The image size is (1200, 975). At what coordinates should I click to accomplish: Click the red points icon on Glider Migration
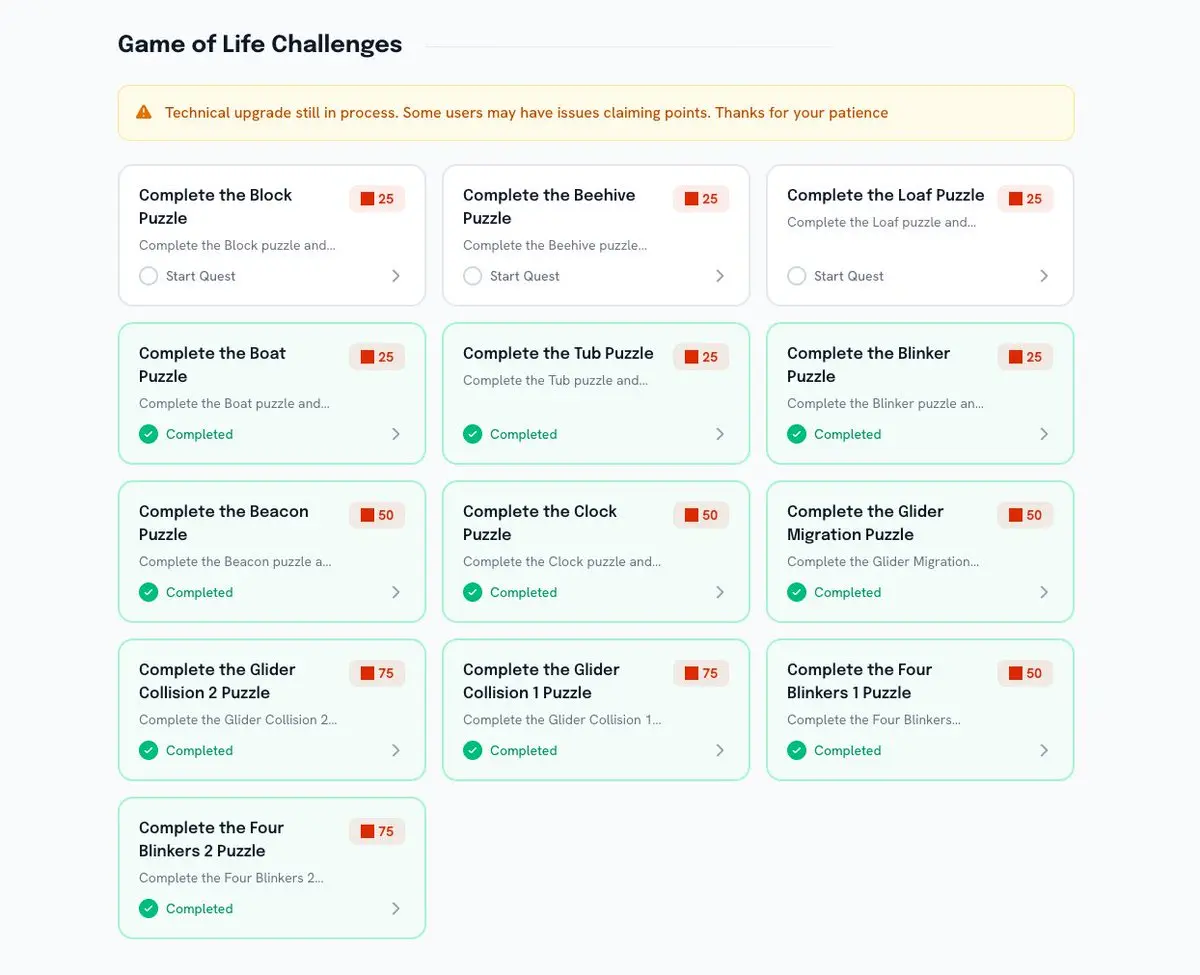click(x=1015, y=515)
